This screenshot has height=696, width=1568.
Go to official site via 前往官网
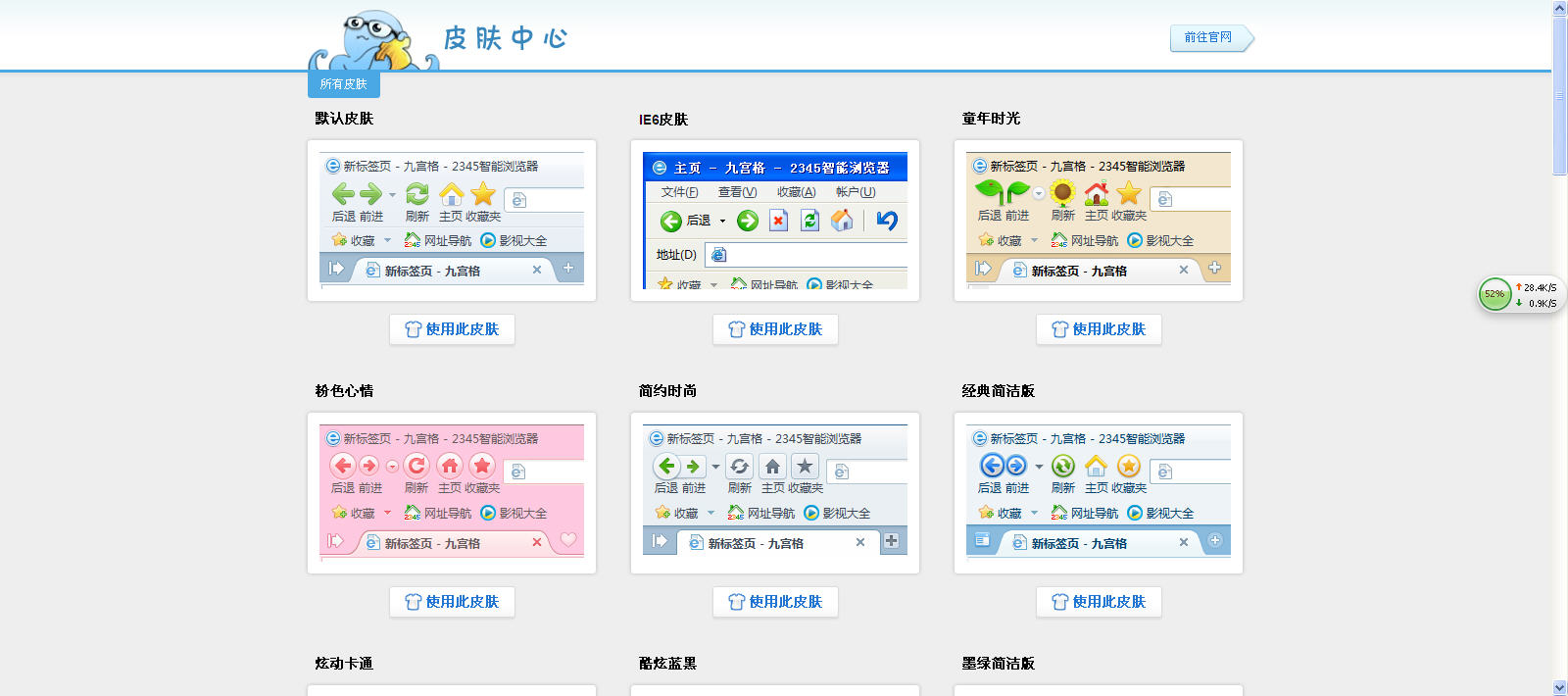tap(1211, 38)
